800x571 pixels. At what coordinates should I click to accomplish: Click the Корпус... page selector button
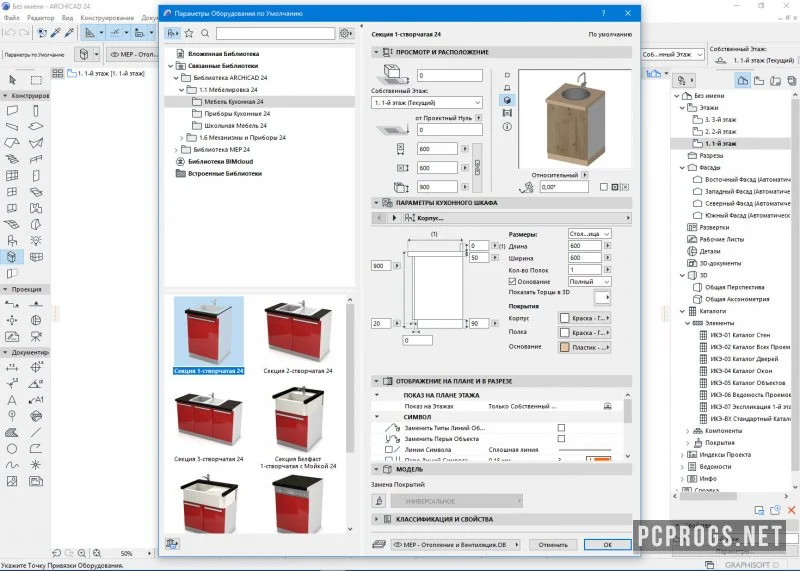(516, 218)
